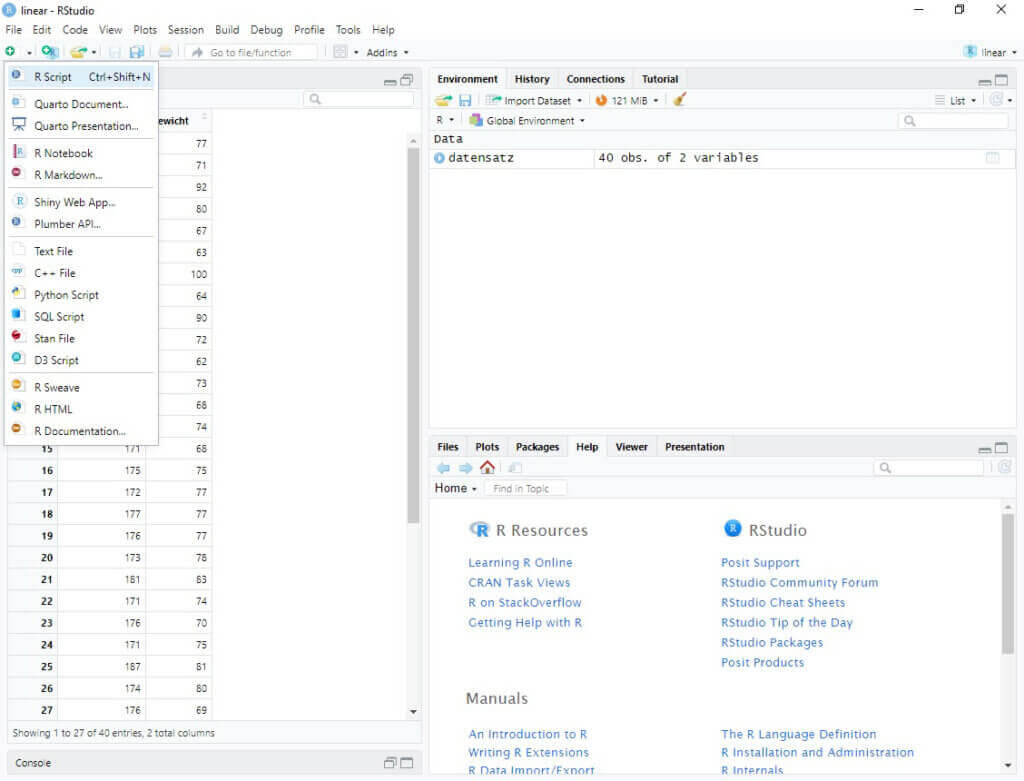Image resolution: width=1024 pixels, height=781 pixels.
Task: Expand the Addins dropdown menu
Action: tap(388, 52)
